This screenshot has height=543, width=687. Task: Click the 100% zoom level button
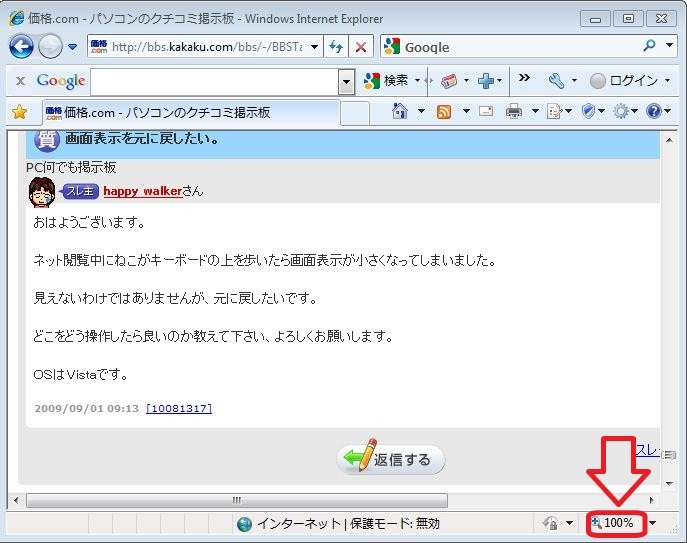pos(613,523)
